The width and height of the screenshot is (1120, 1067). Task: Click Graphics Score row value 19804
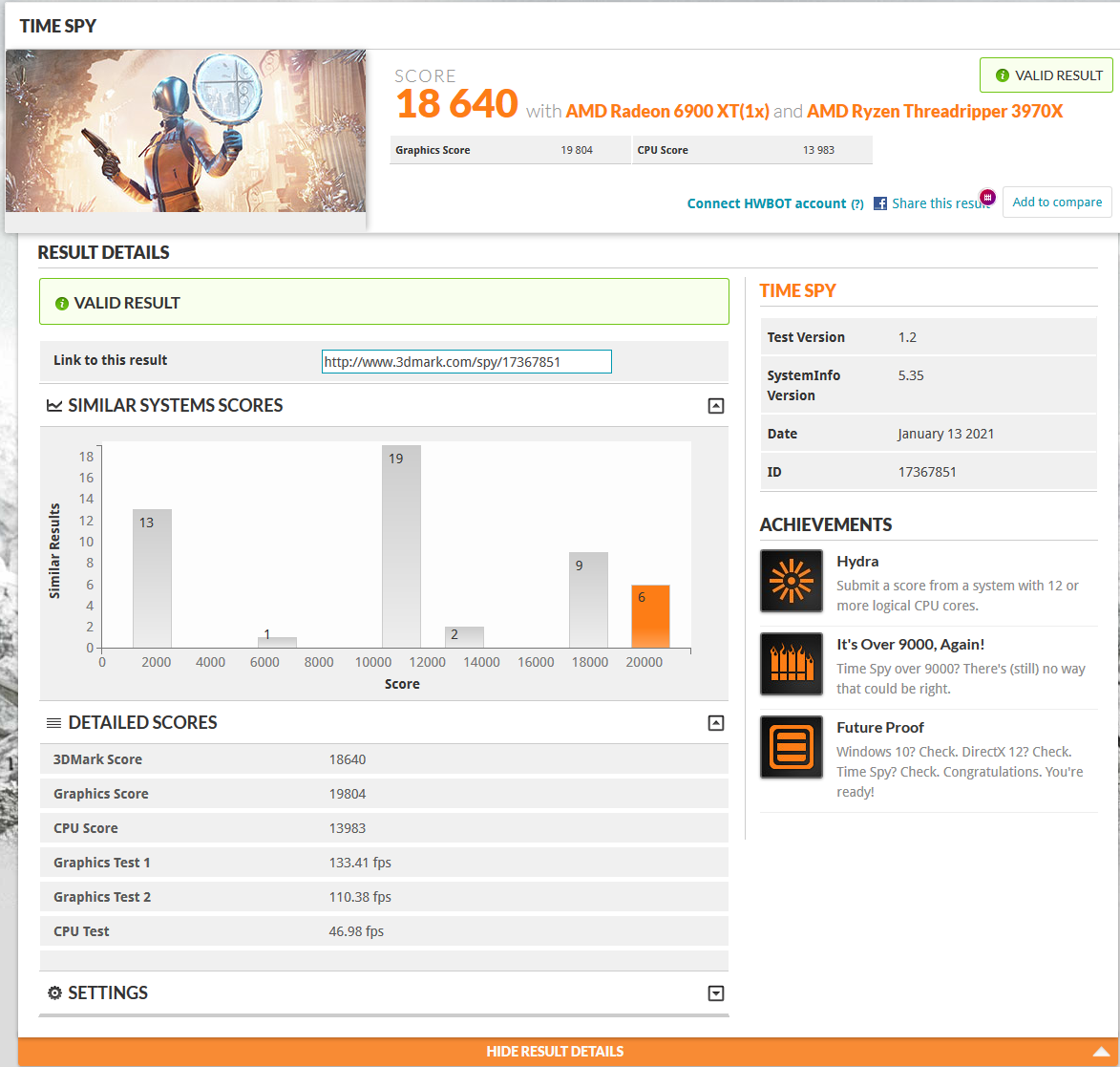[x=348, y=794]
